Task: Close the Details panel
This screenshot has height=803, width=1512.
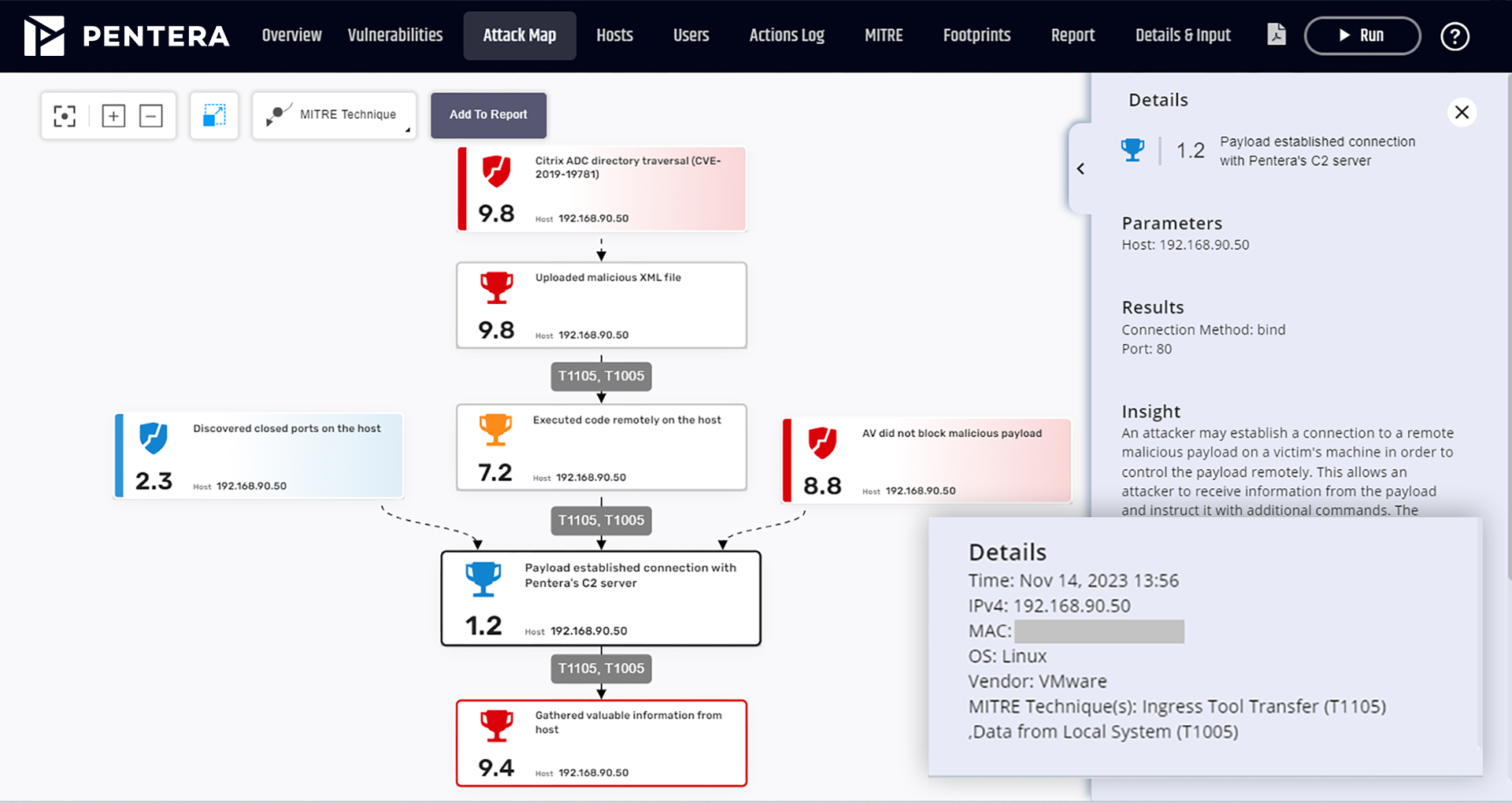Action: (x=1462, y=113)
